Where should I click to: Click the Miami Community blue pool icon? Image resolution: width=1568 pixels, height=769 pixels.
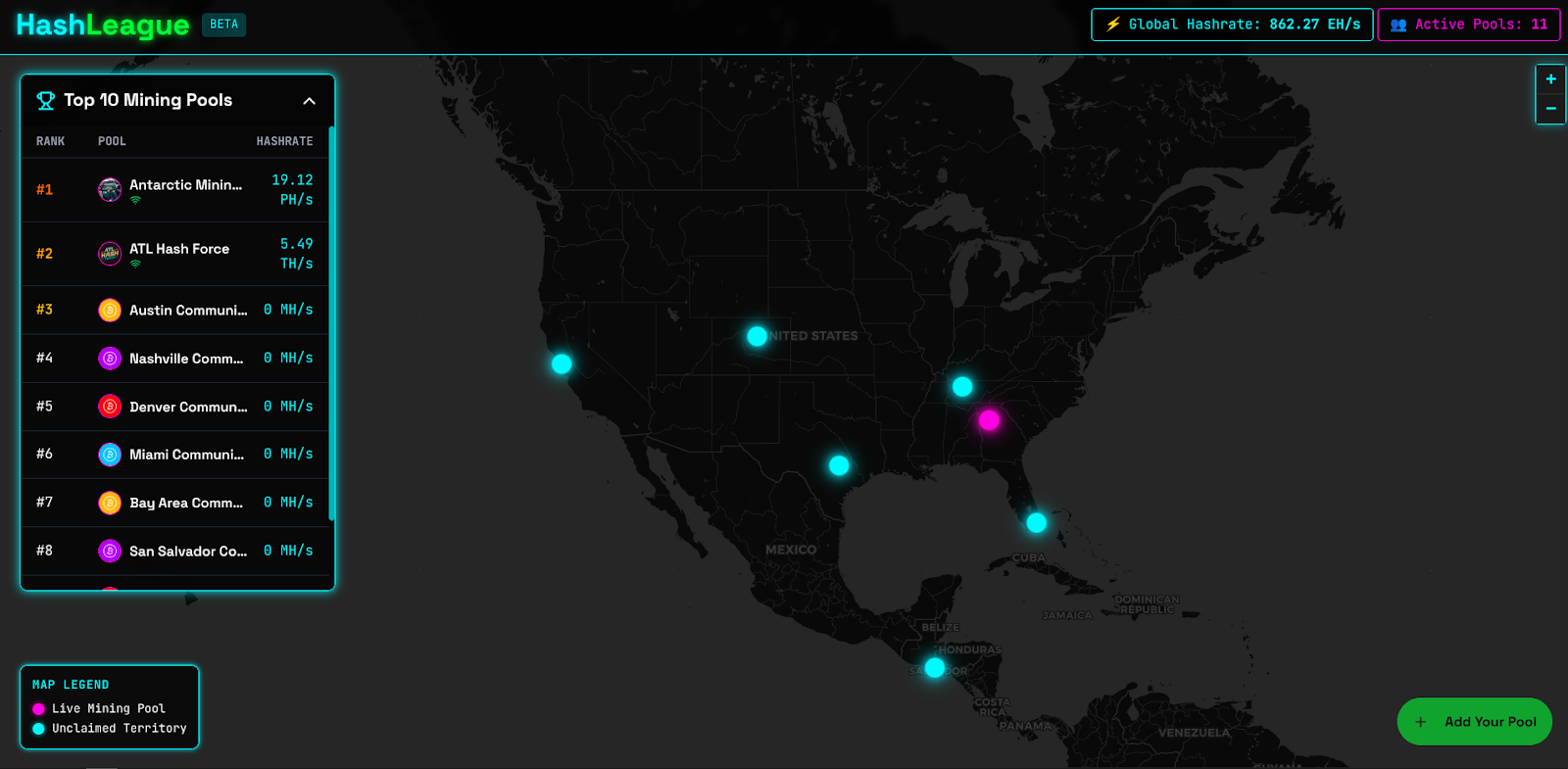coord(110,455)
